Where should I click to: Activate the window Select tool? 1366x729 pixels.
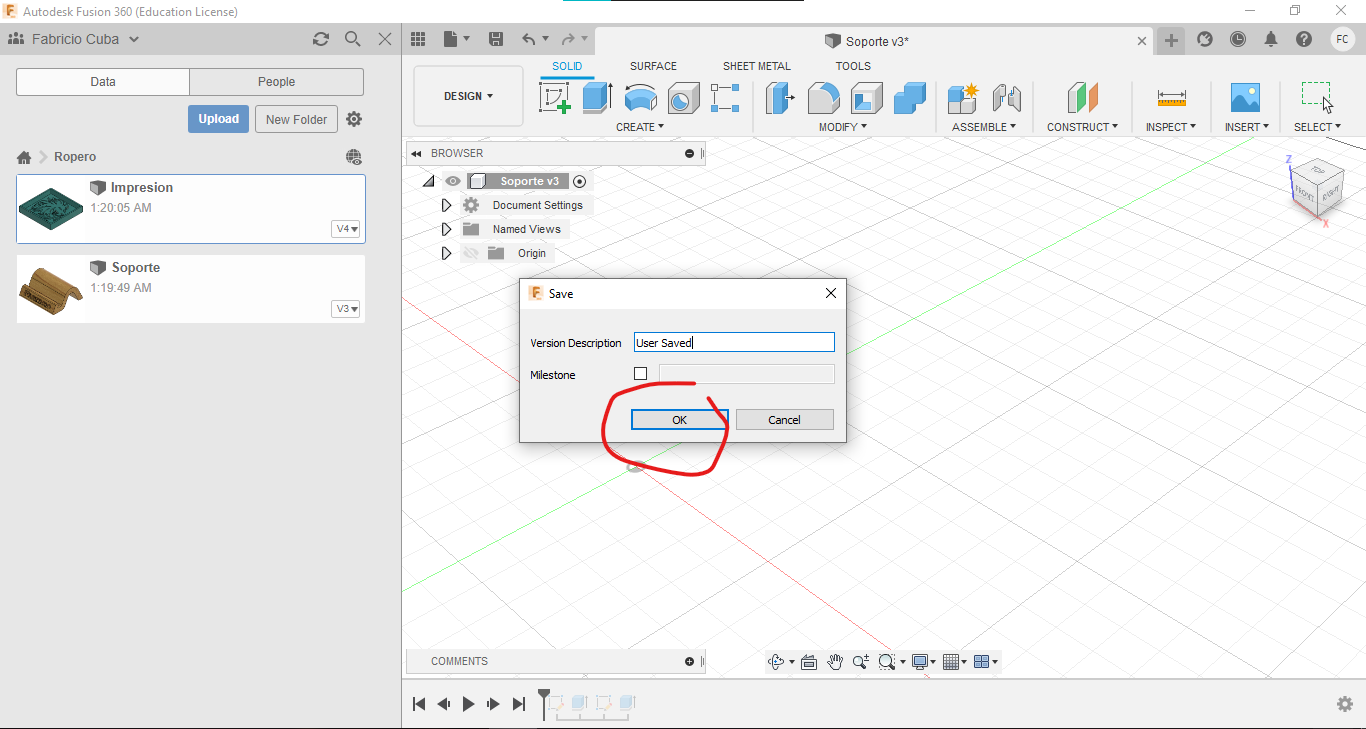(x=1317, y=97)
